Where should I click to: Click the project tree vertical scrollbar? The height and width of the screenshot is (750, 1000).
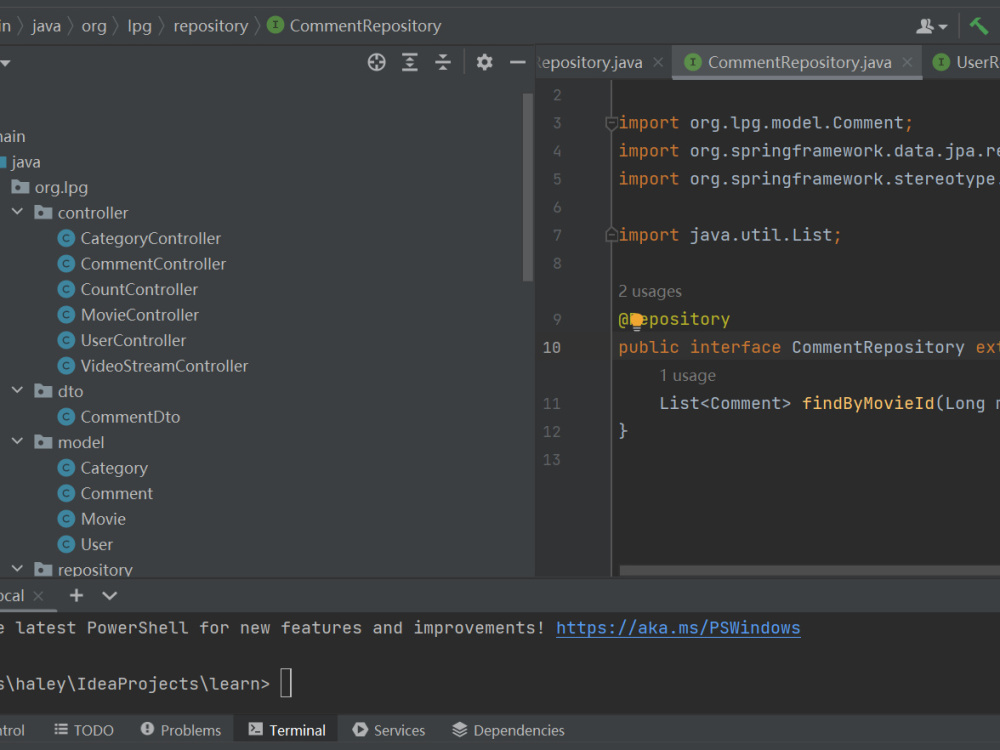[527, 187]
